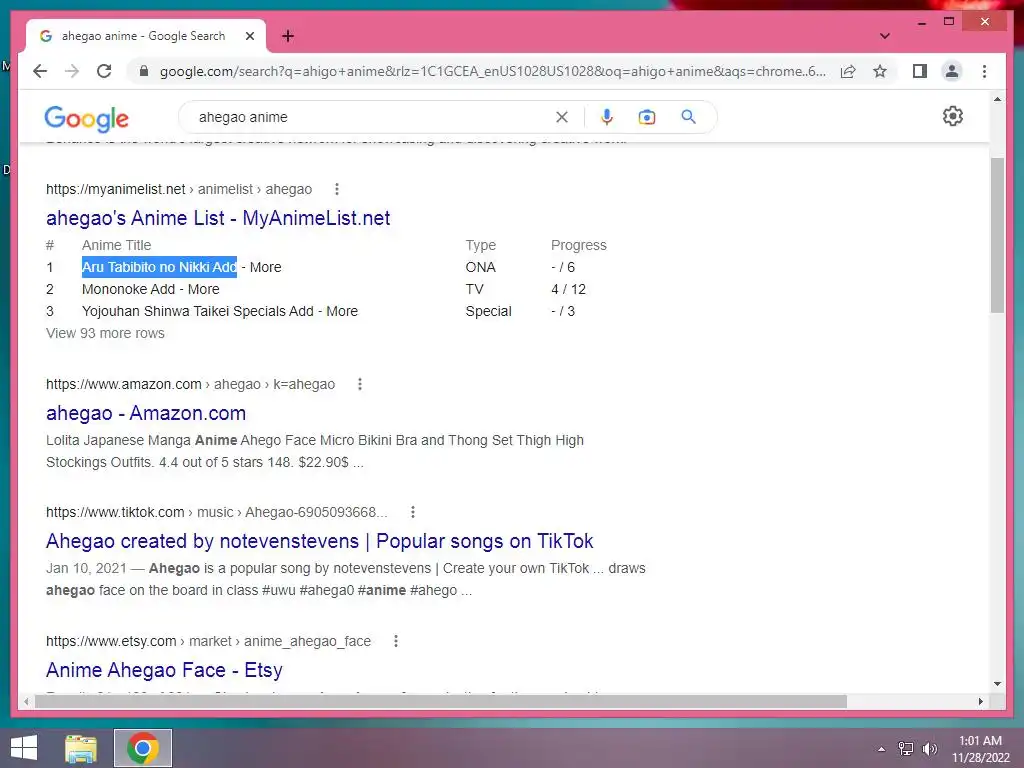The width and height of the screenshot is (1024, 768).
Task: Click the scroll down arrow
Action: 997,684
